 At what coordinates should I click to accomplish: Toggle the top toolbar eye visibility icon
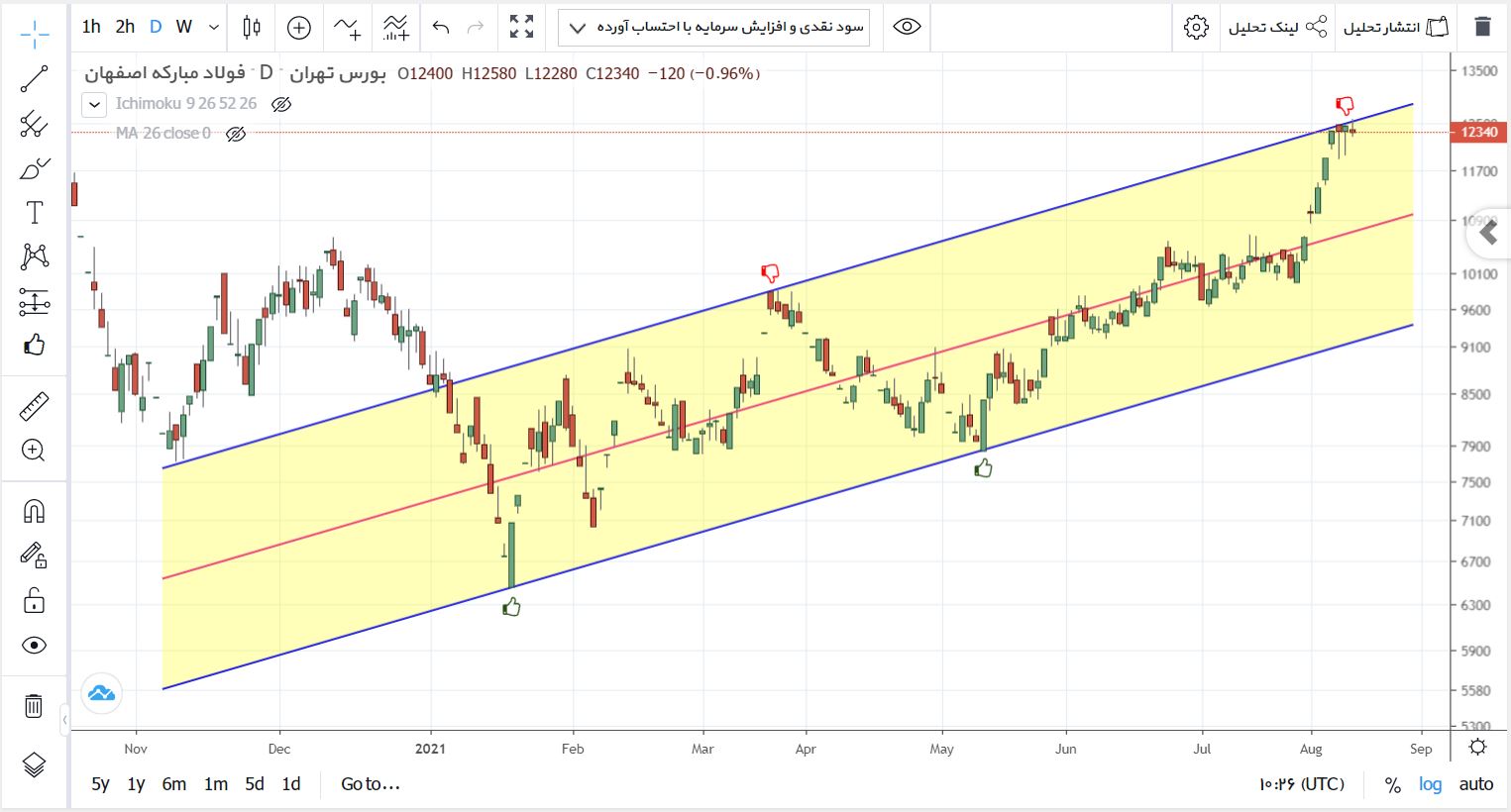907,27
